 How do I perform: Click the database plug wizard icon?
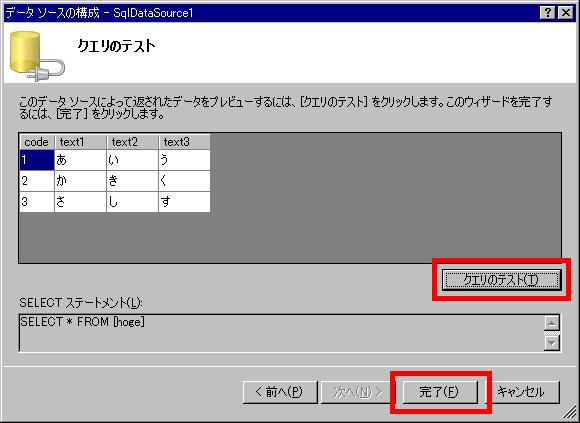tap(37, 55)
